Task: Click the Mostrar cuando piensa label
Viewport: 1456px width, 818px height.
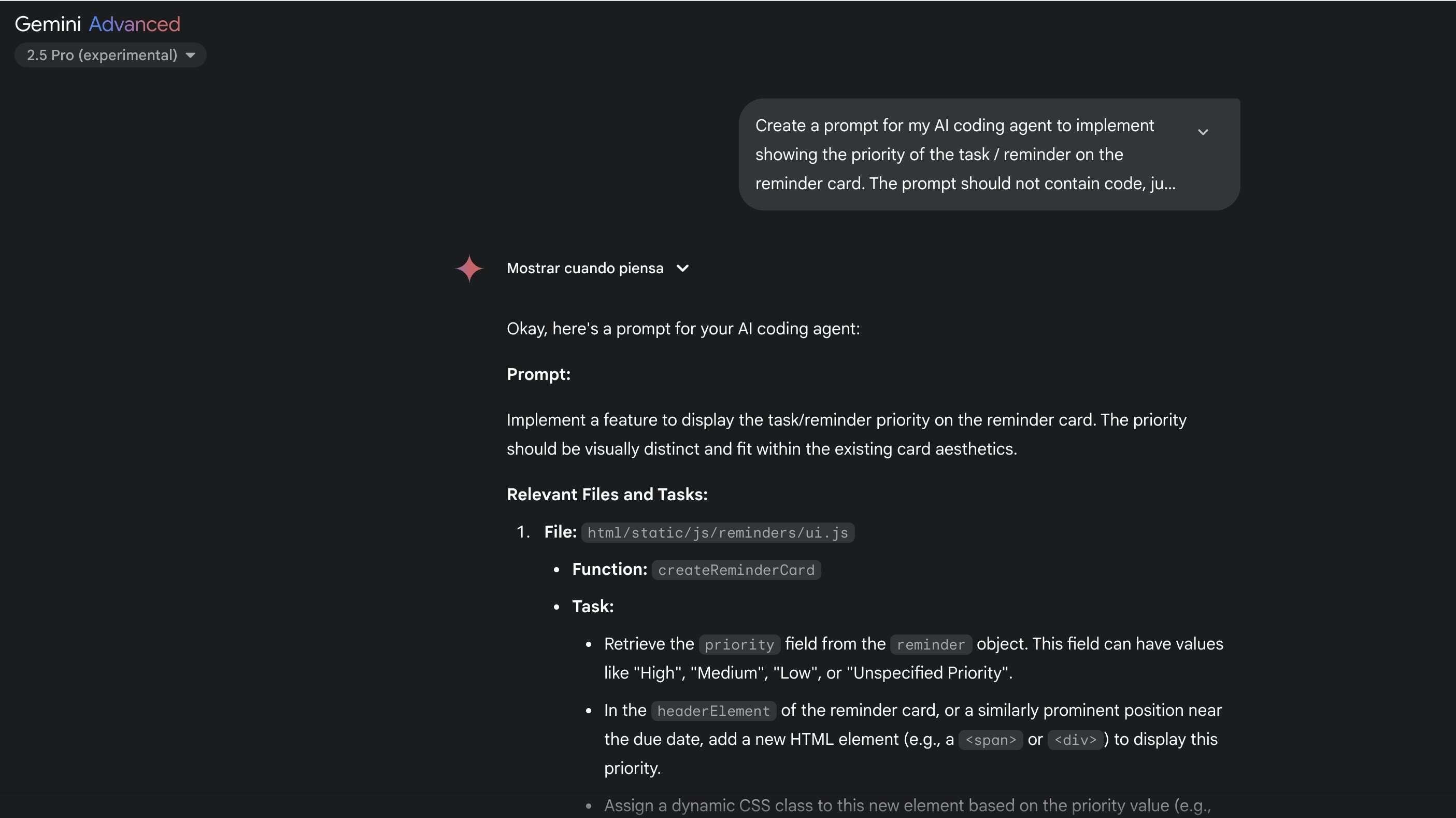Action: pyautogui.click(x=585, y=268)
